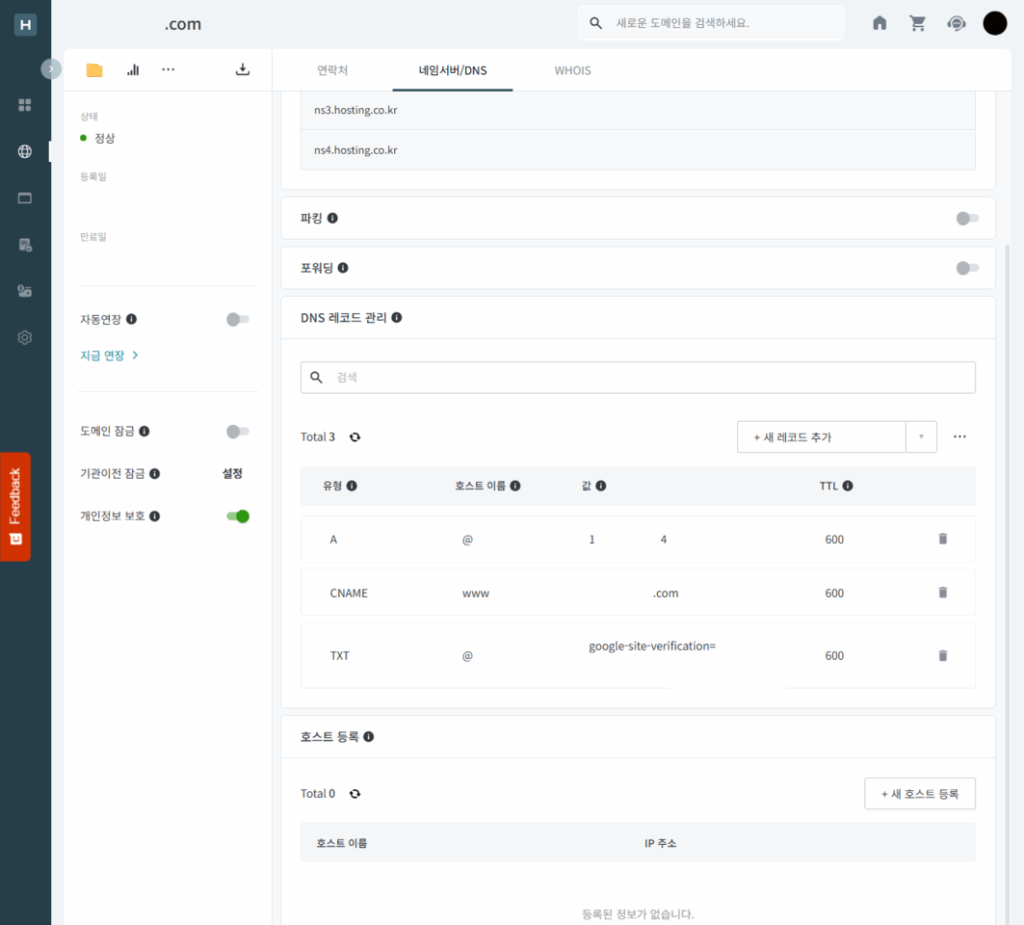The image size is (1024, 925).
Task: Open the shopping cart icon
Action: (x=917, y=23)
